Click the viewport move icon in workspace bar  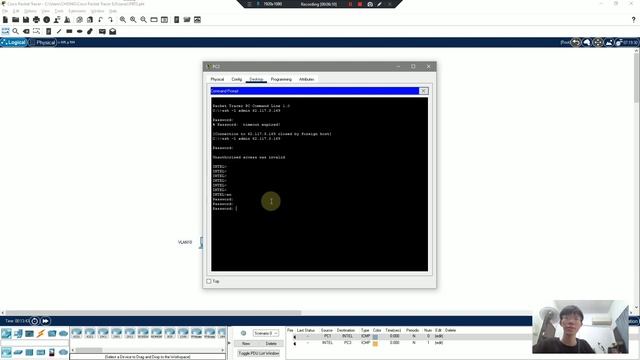[598, 42]
